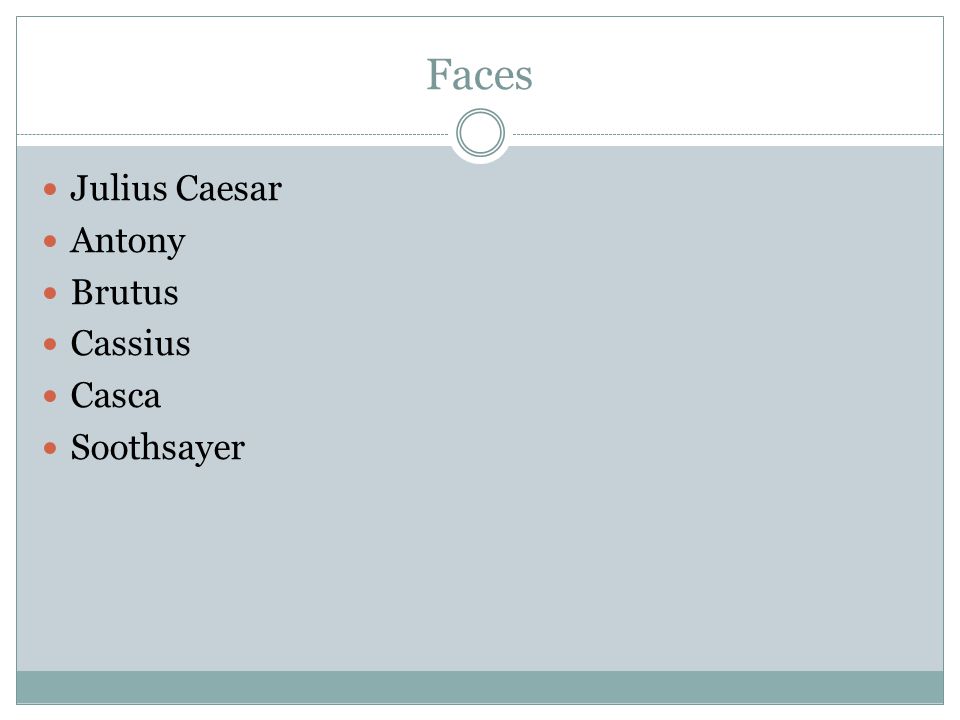960x720 pixels.
Task: Click the orange bullet beside Julius Caesar
Action: pyautogui.click(x=50, y=189)
